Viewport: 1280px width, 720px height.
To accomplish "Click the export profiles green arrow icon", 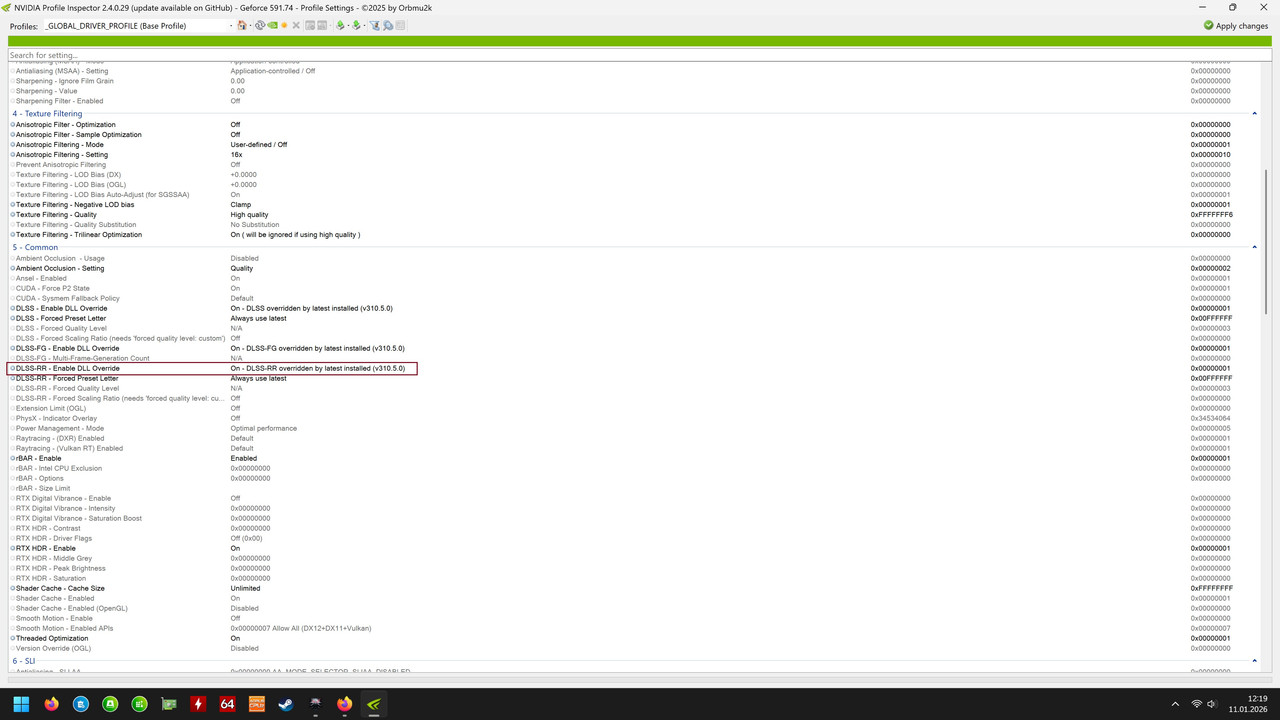I will coord(340,25).
